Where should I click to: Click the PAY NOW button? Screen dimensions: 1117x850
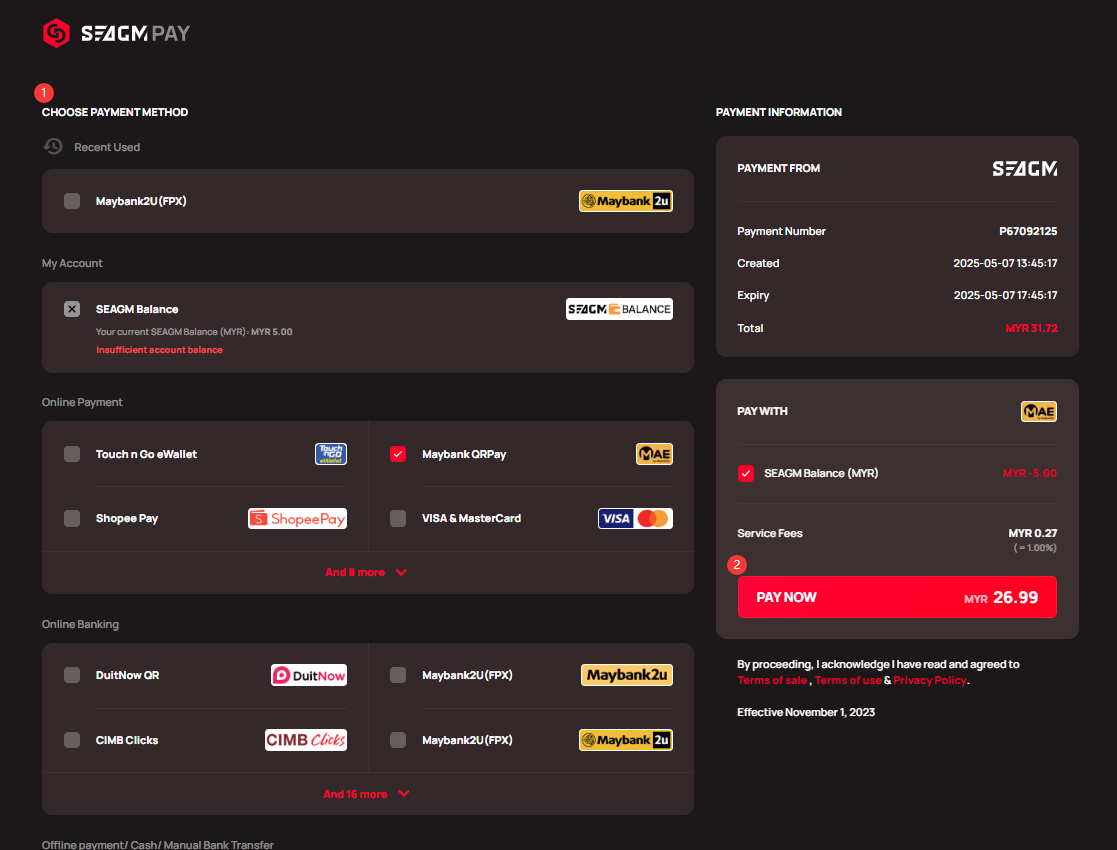tap(897, 597)
